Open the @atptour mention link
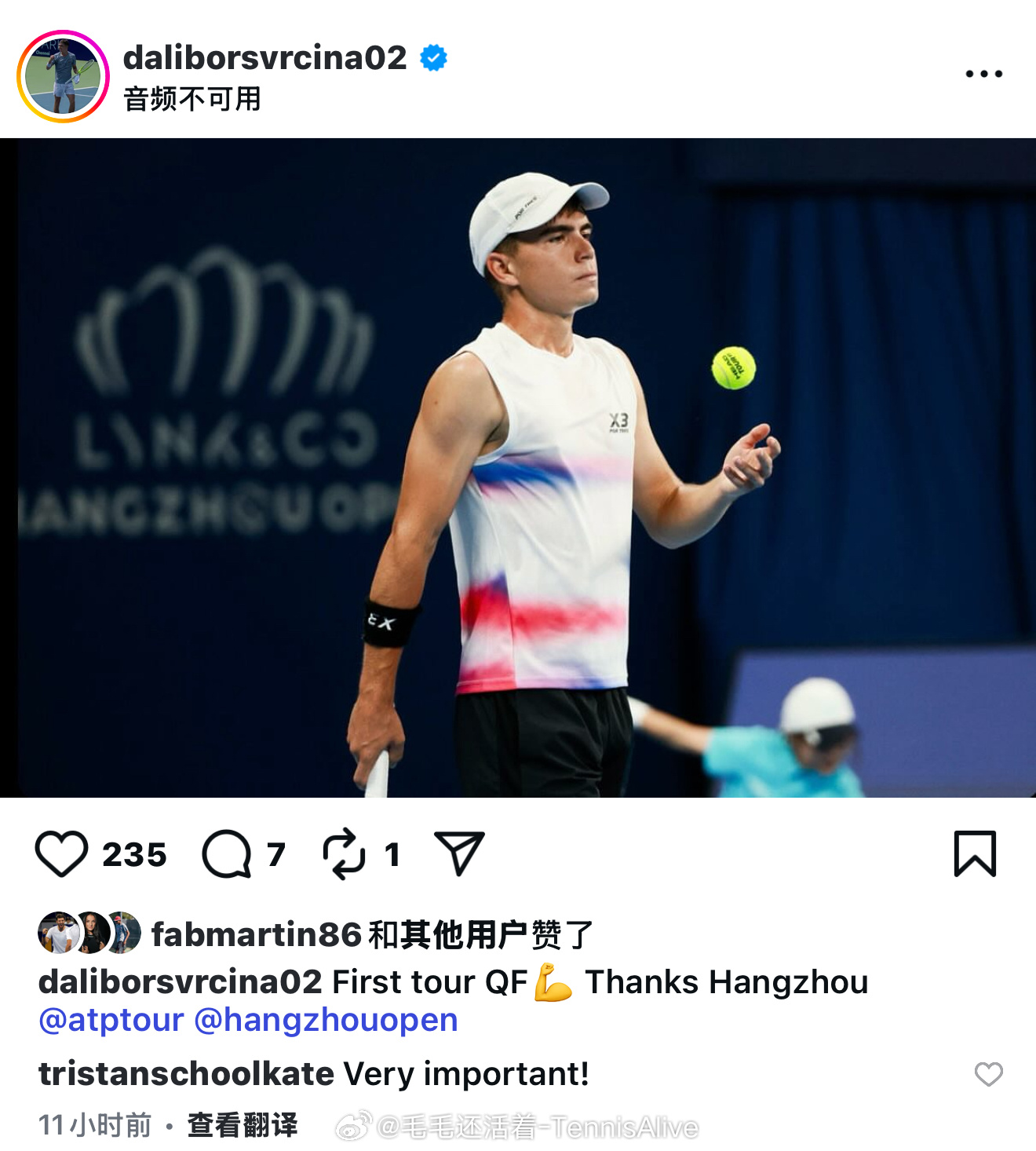This screenshot has height=1151, width=1036. 111,1020
